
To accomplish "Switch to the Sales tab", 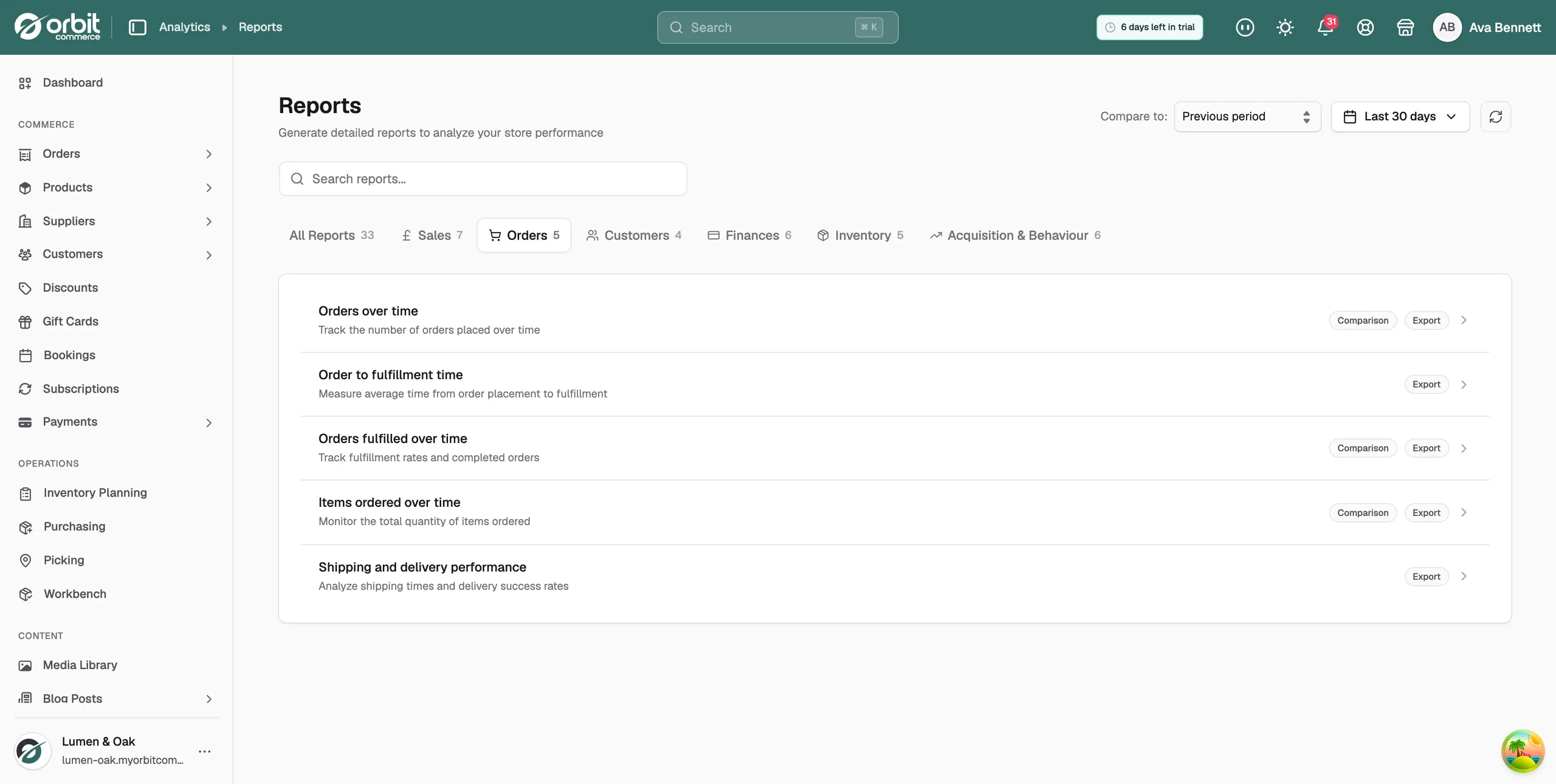I will [432, 235].
